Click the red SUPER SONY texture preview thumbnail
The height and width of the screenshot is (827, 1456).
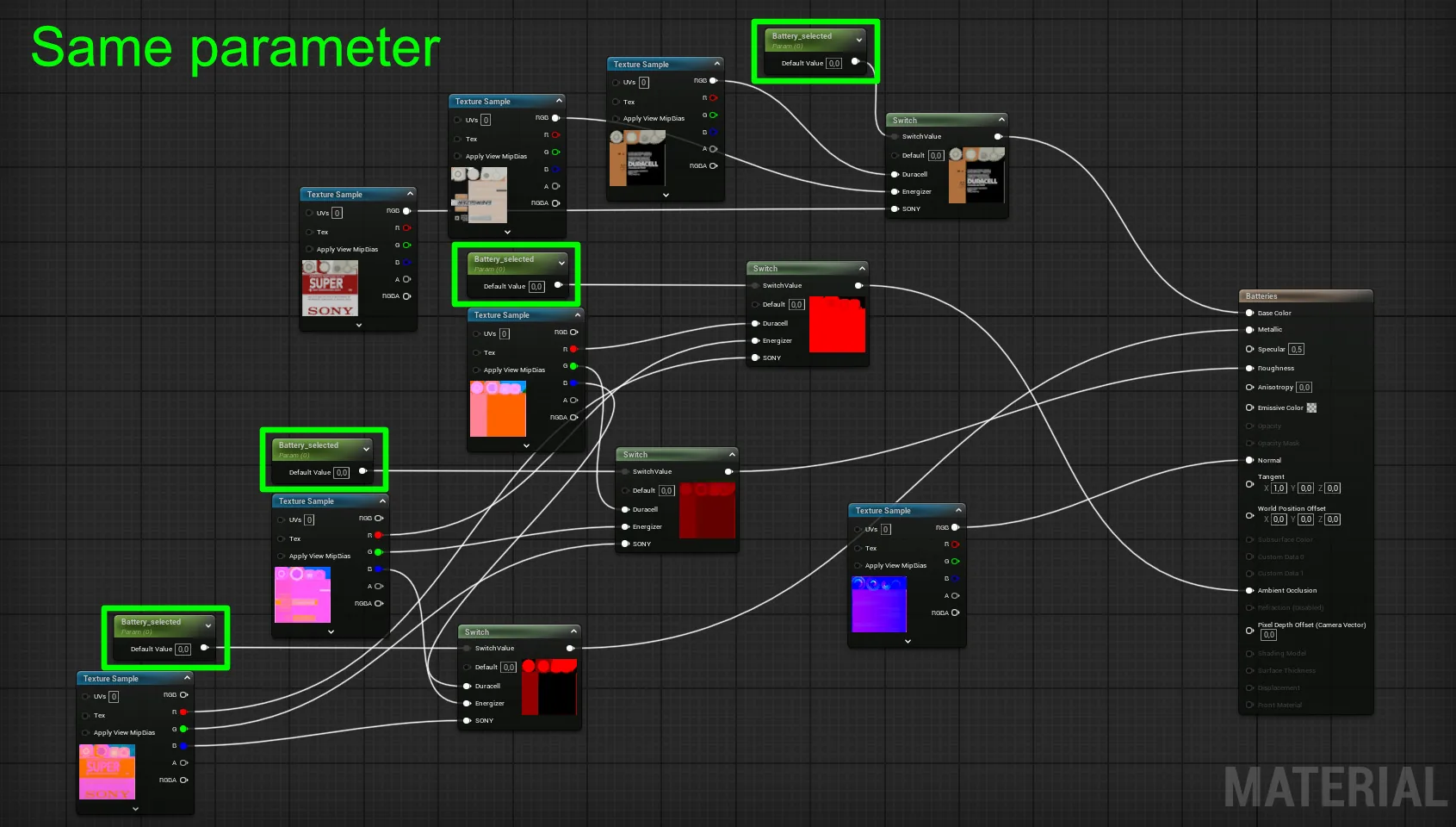[331, 289]
